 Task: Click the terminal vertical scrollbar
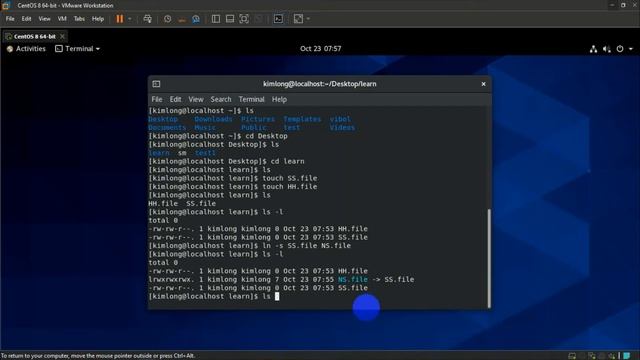tap(489, 258)
